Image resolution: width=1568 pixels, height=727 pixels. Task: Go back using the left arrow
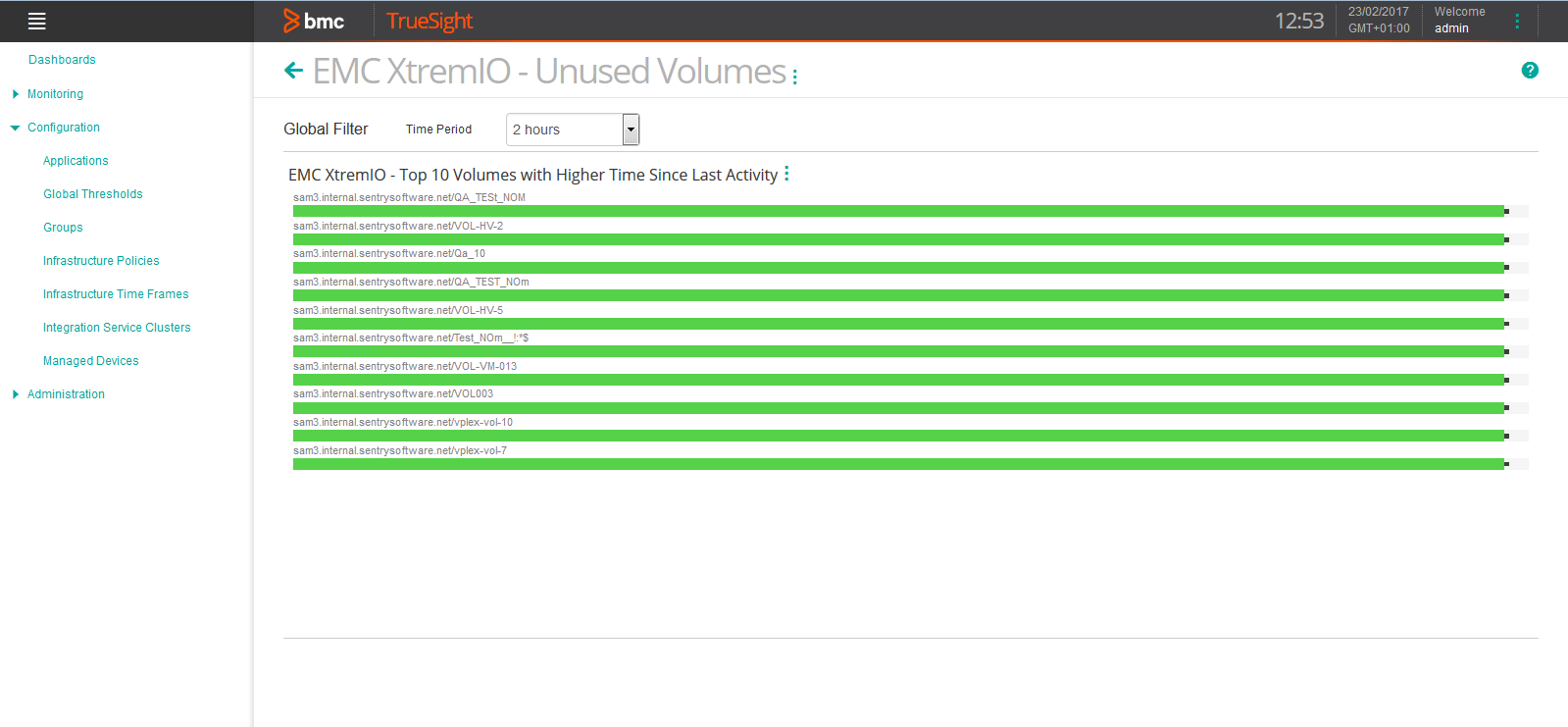tap(293, 70)
